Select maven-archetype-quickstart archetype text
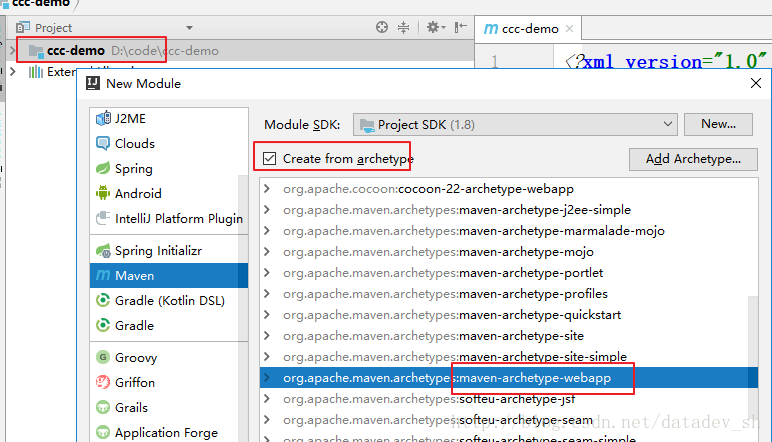Viewport: 772px width, 442px height. [x=540, y=315]
